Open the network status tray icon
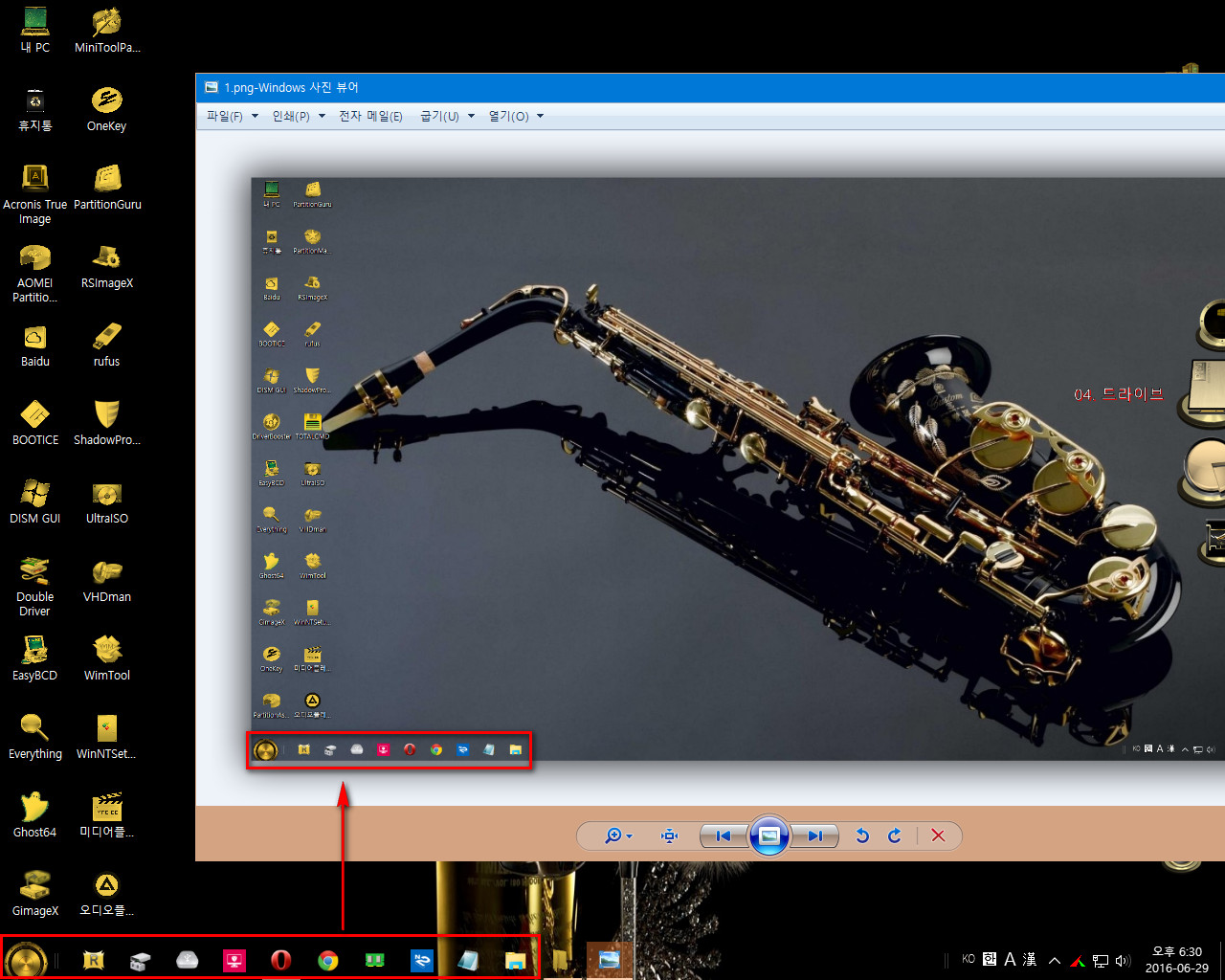Image resolution: width=1225 pixels, height=980 pixels. [1101, 960]
